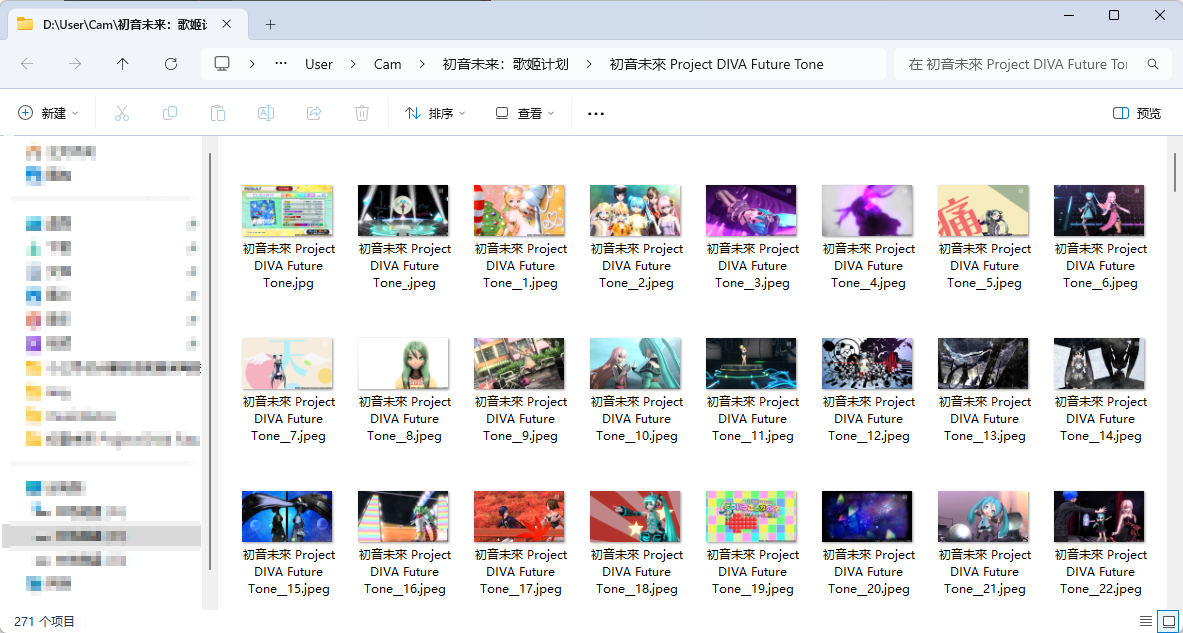This screenshot has height=633, width=1183.
Task: Select the Tone__5.jpeg thumbnail
Action: 983,211
